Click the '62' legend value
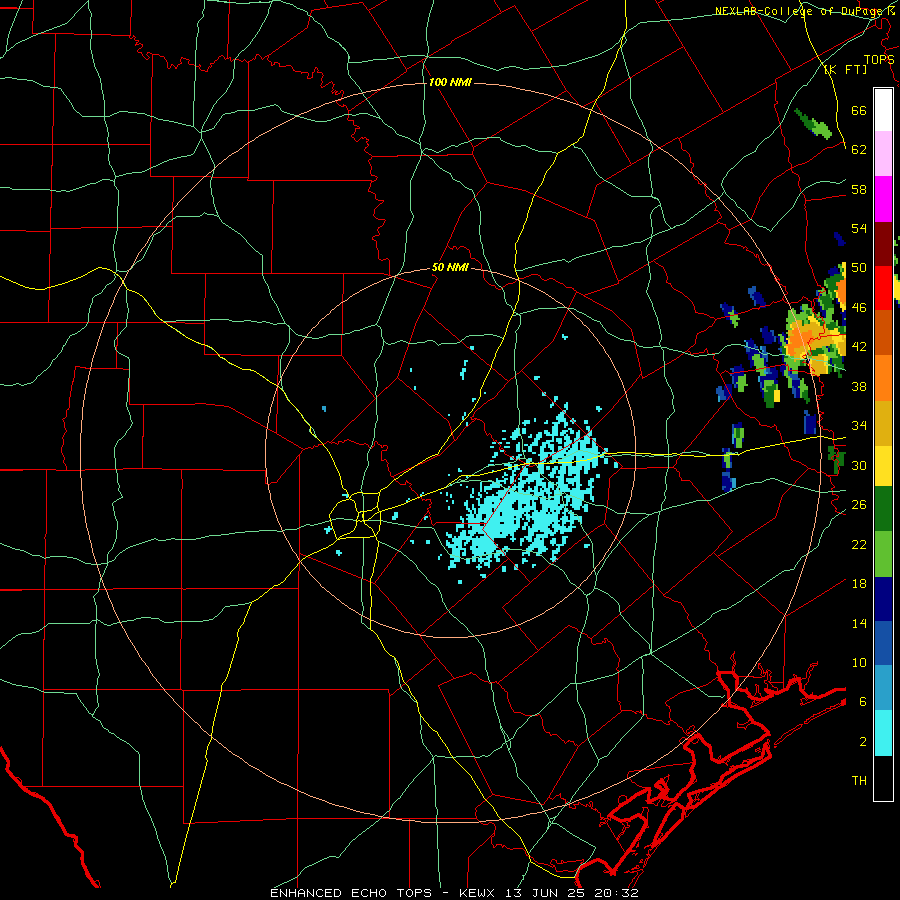Image resolution: width=900 pixels, height=900 pixels. point(859,150)
